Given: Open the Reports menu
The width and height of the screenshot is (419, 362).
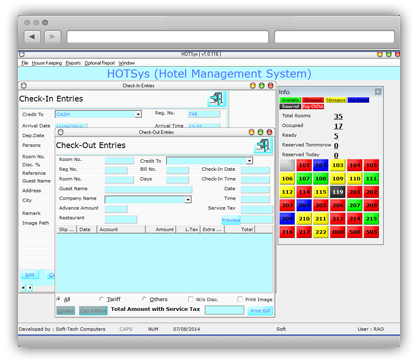Looking at the screenshot, I should 73,63.
